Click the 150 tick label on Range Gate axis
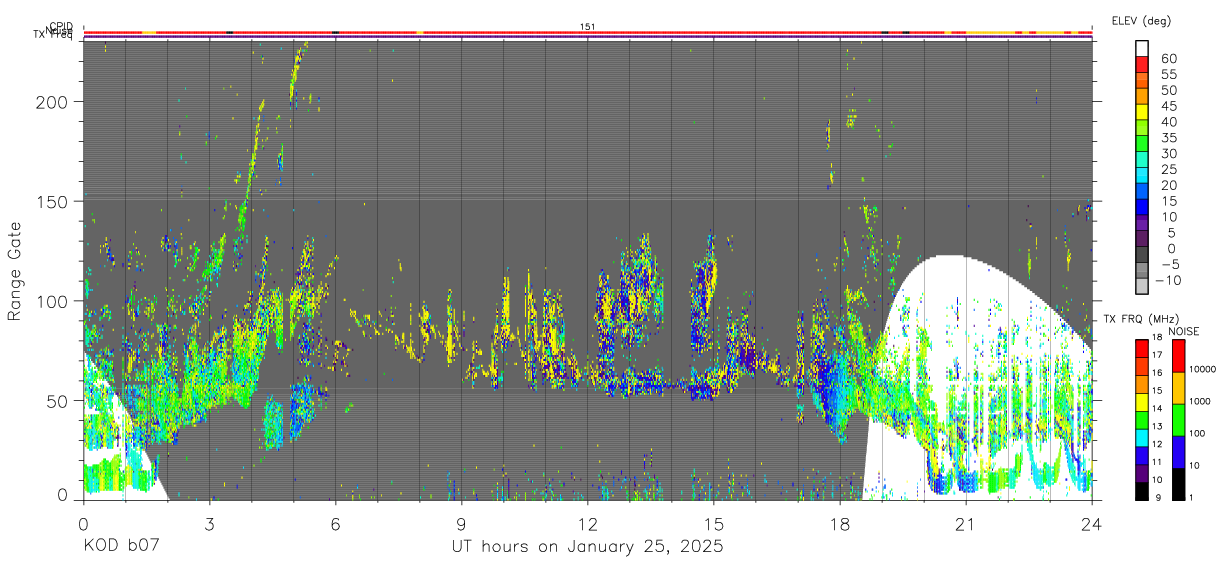 pos(53,202)
